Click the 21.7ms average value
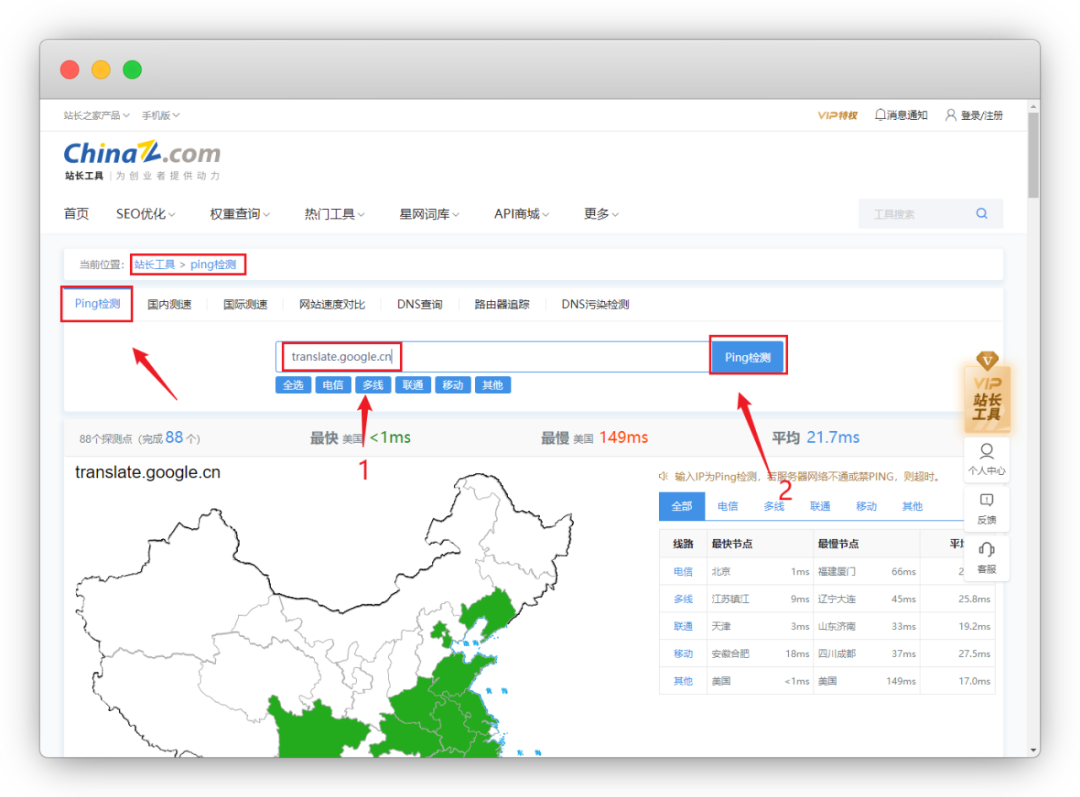This screenshot has height=797, width=1080. point(833,437)
